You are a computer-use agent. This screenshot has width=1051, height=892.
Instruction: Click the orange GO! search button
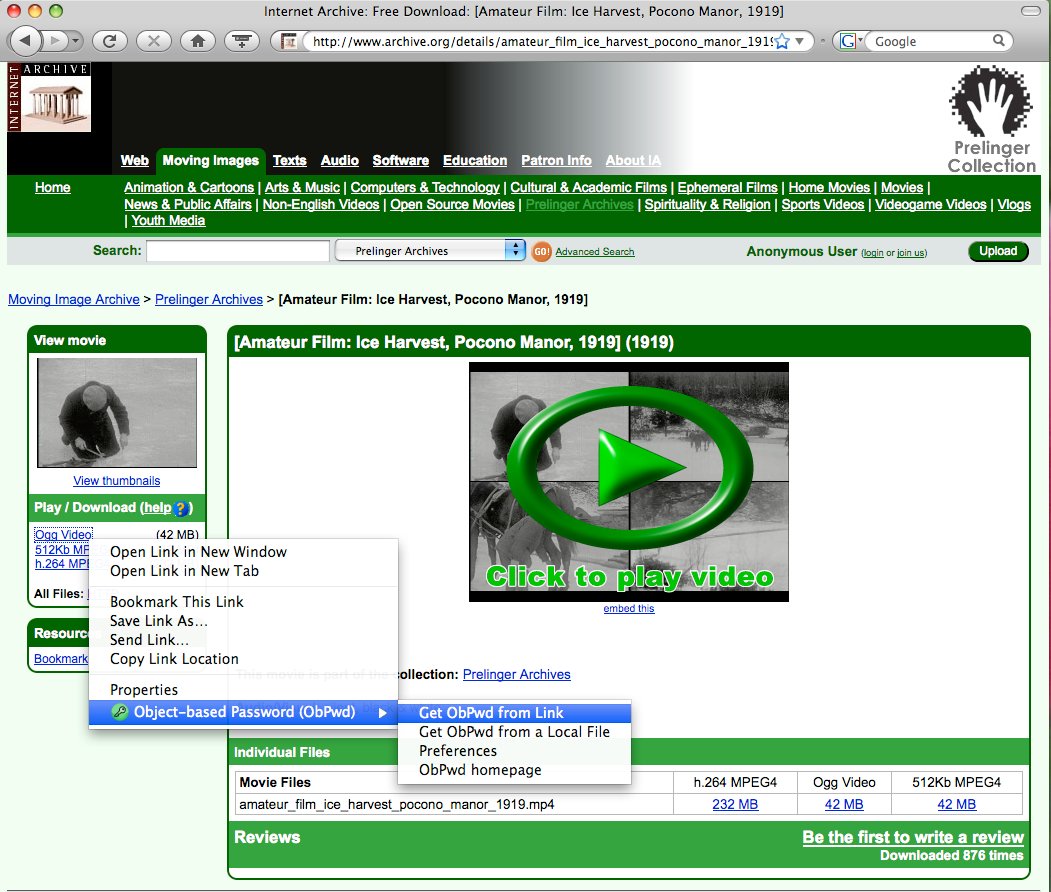click(x=542, y=251)
